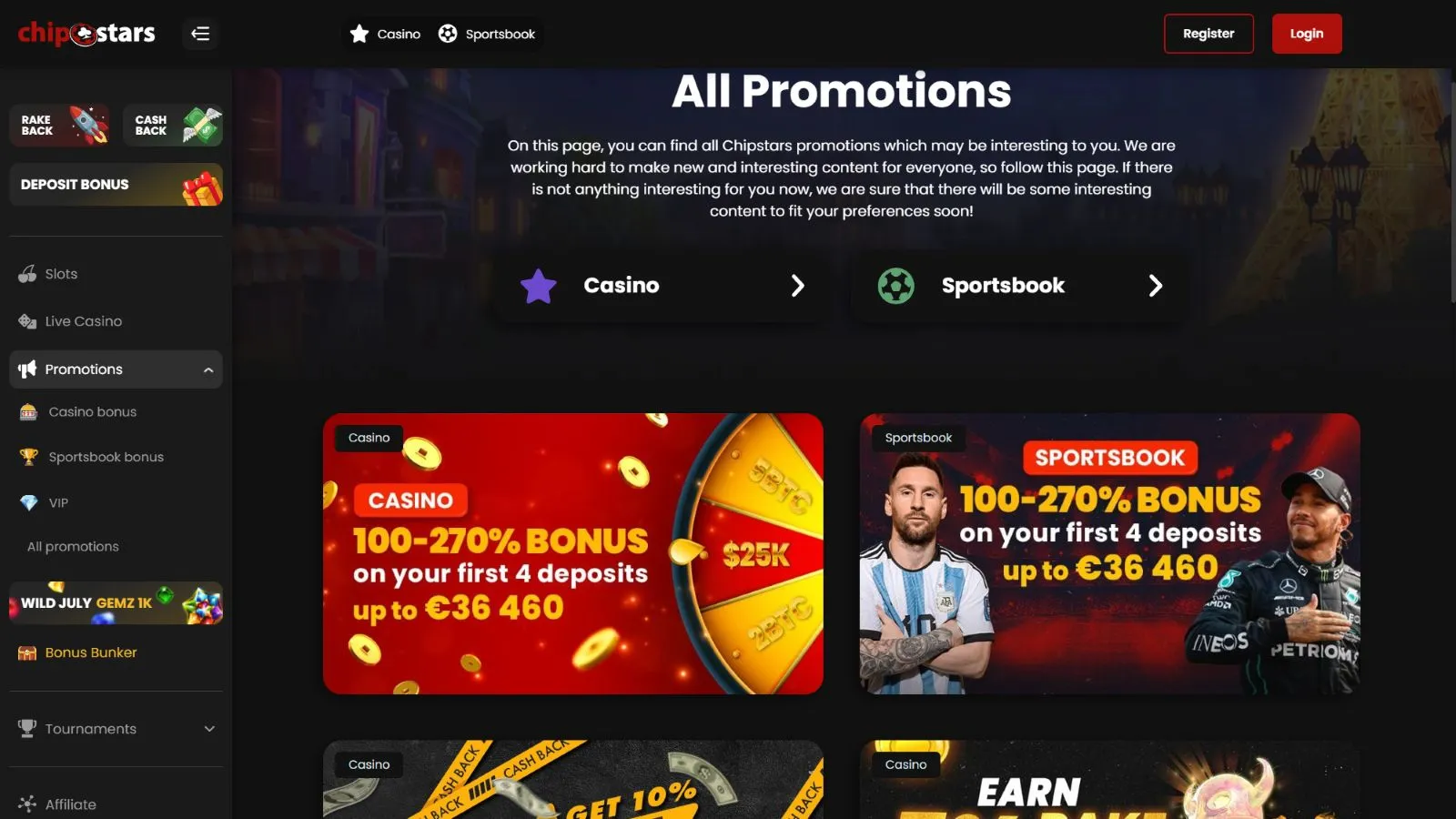Click the page vertical scrollbar
This screenshot has width=1456, height=819.
tap(1452, 191)
